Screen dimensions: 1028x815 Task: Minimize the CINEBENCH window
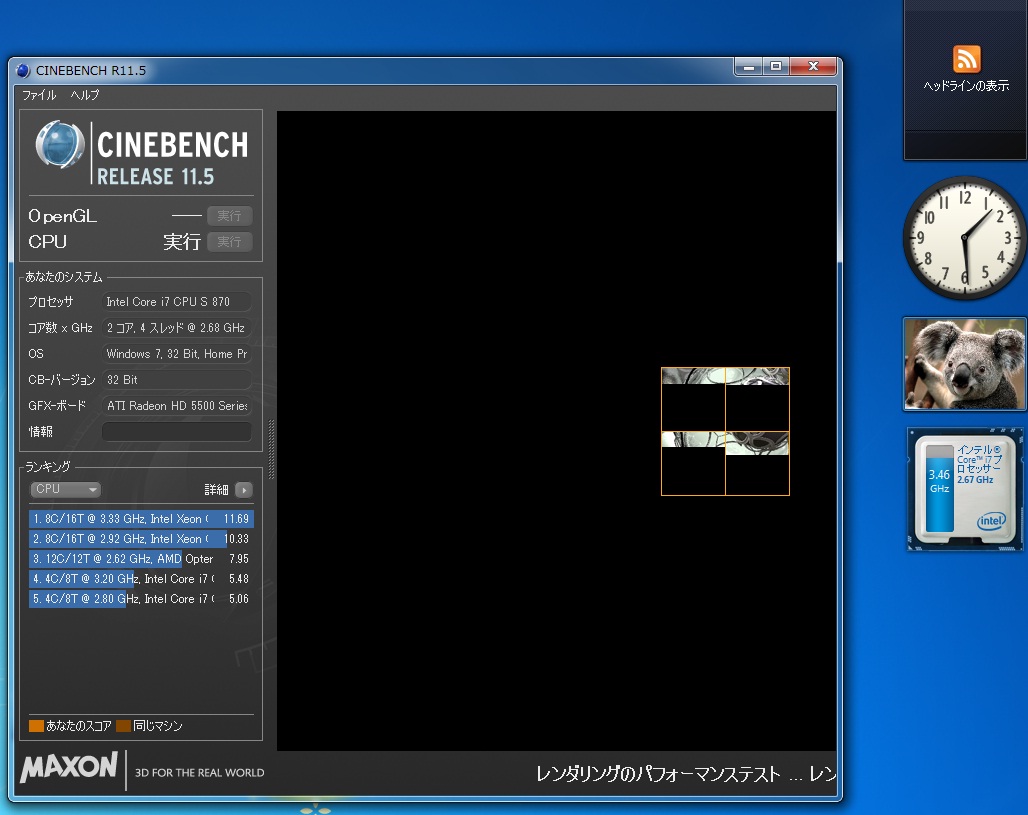tap(749, 66)
